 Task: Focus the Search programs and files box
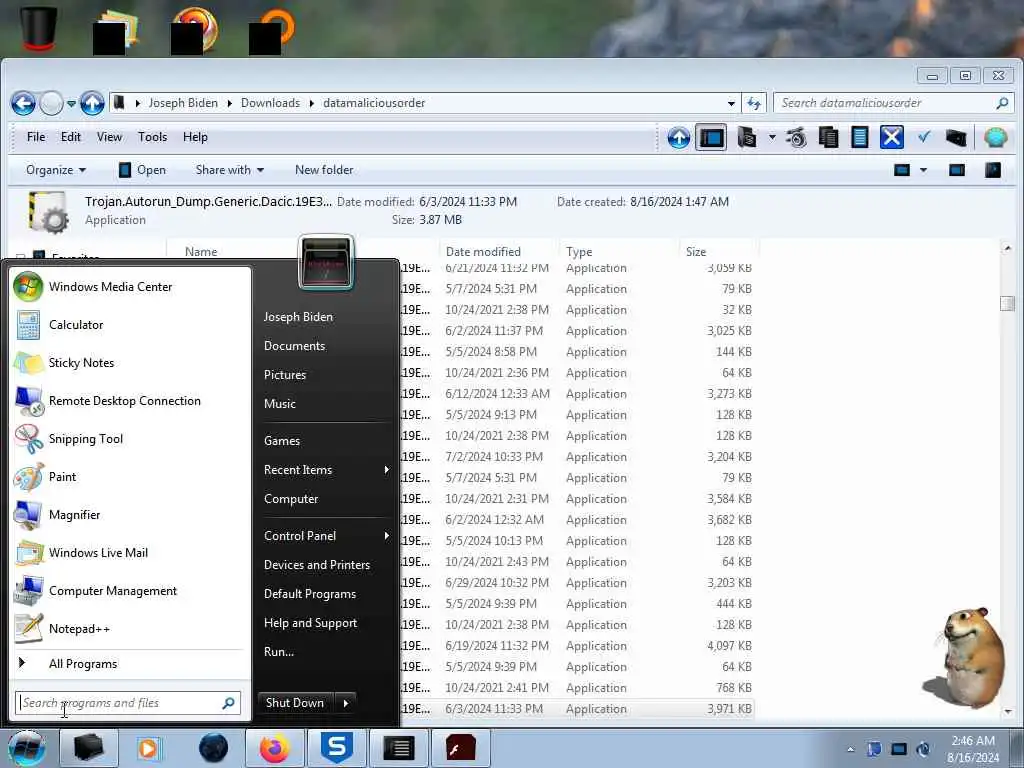point(127,703)
